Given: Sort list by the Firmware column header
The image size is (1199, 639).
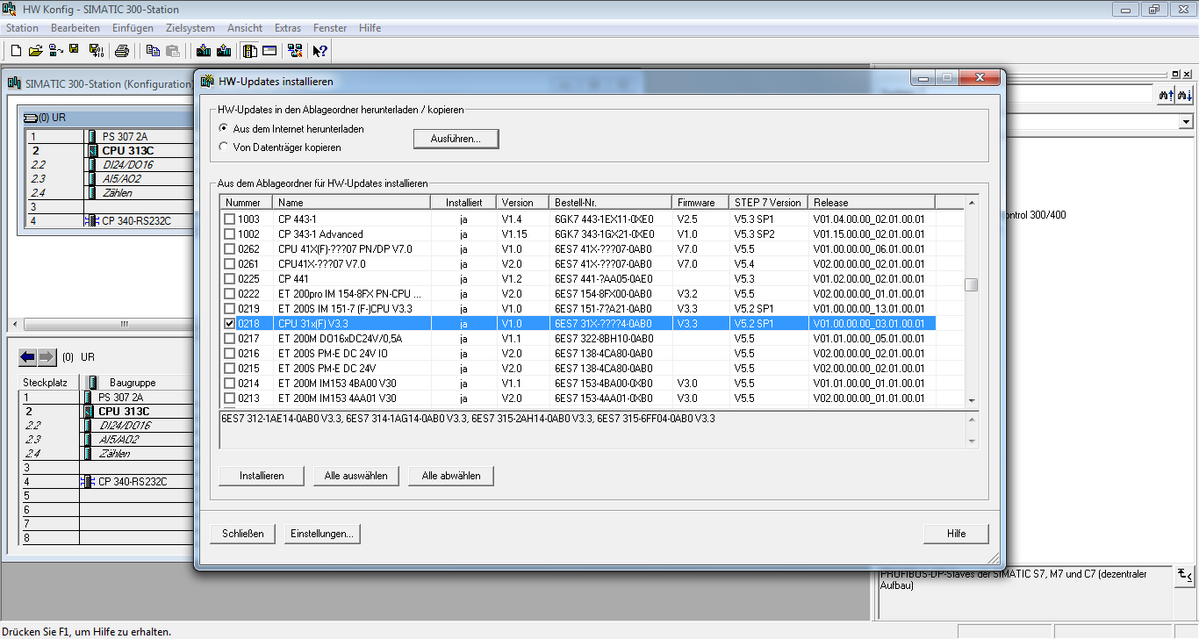Looking at the screenshot, I should click(695, 202).
